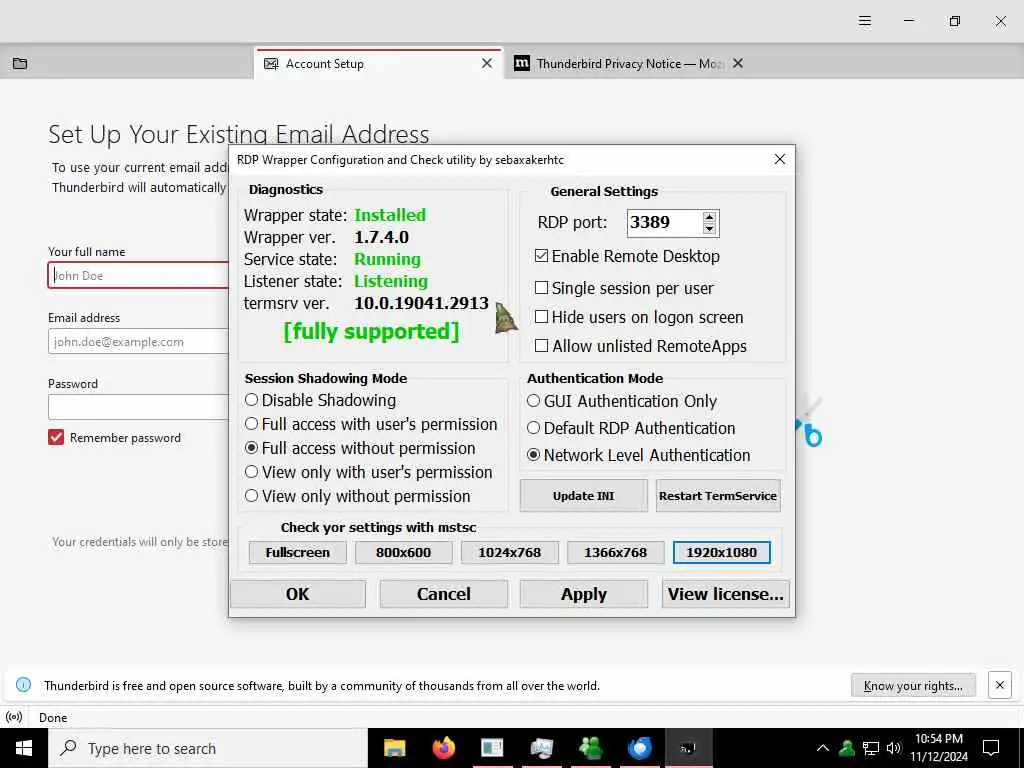Click Apply in RDP Wrapper dialog
The width and height of the screenshot is (1024, 768).
(x=584, y=594)
